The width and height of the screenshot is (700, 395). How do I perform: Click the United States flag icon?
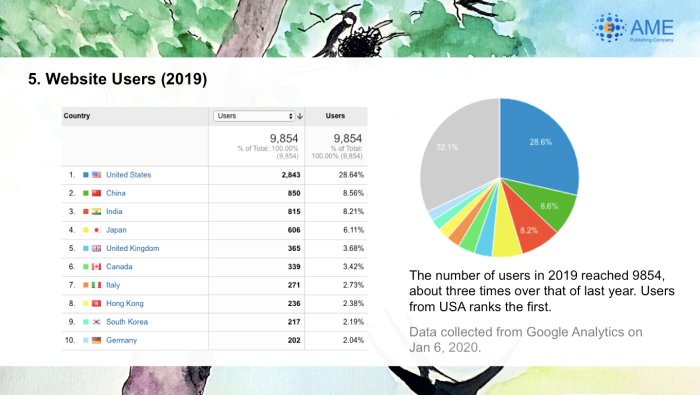coord(96,175)
